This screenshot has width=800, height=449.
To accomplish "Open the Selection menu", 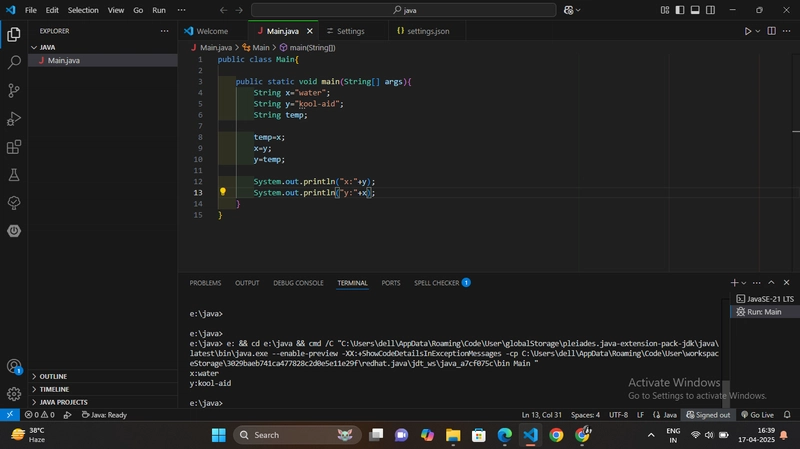I will coord(83,10).
